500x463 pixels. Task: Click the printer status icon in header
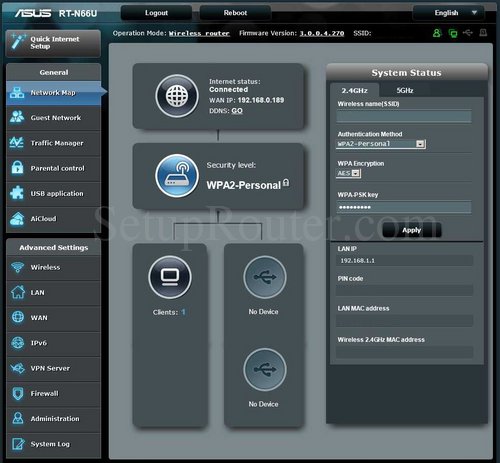point(483,33)
